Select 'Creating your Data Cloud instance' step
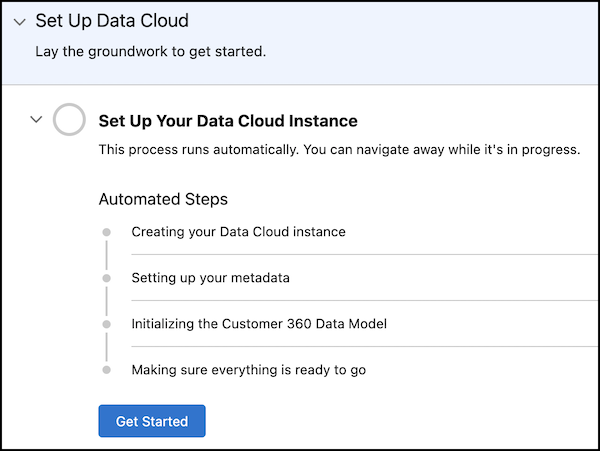Image resolution: width=600 pixels, height=451 pixels. (x=238, y=232)
